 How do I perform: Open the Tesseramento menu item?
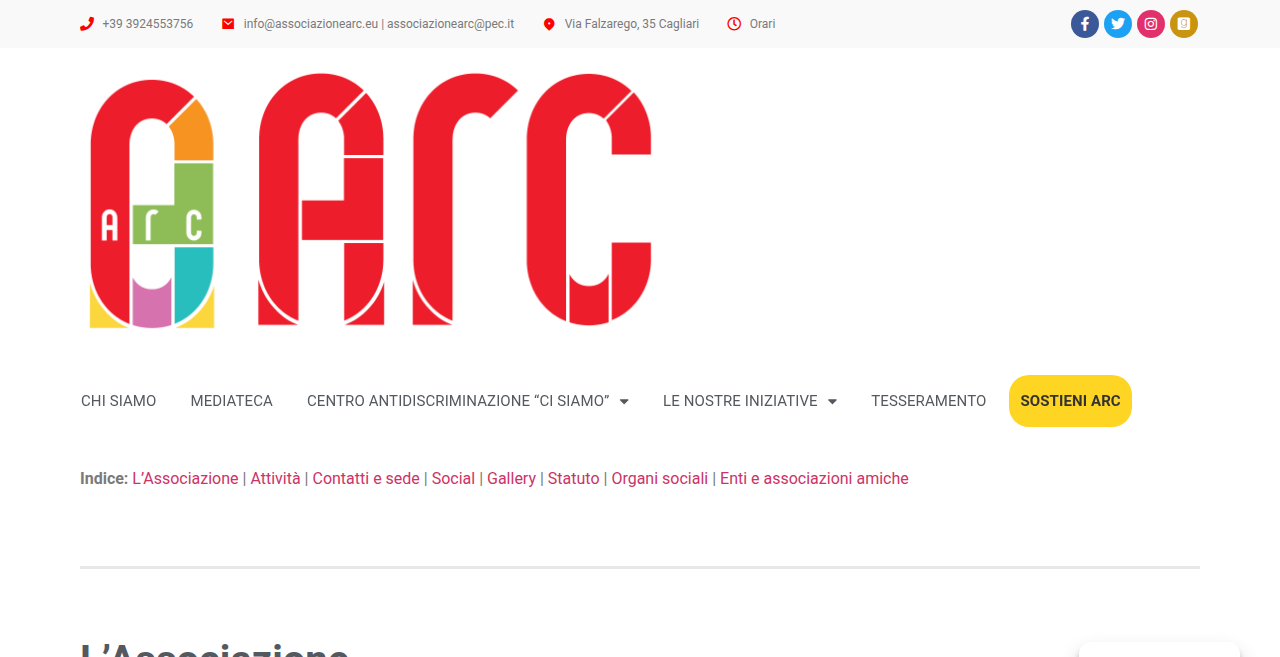928,401
